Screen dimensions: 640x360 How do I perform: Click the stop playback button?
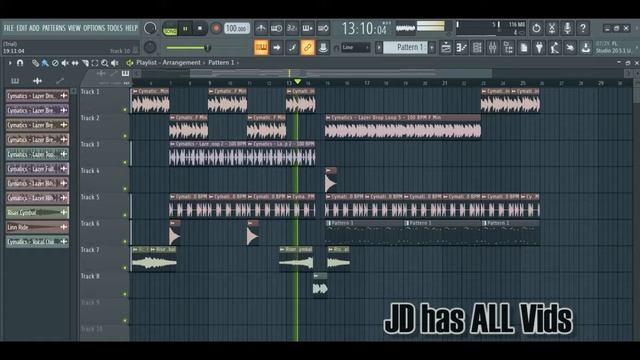200,29
